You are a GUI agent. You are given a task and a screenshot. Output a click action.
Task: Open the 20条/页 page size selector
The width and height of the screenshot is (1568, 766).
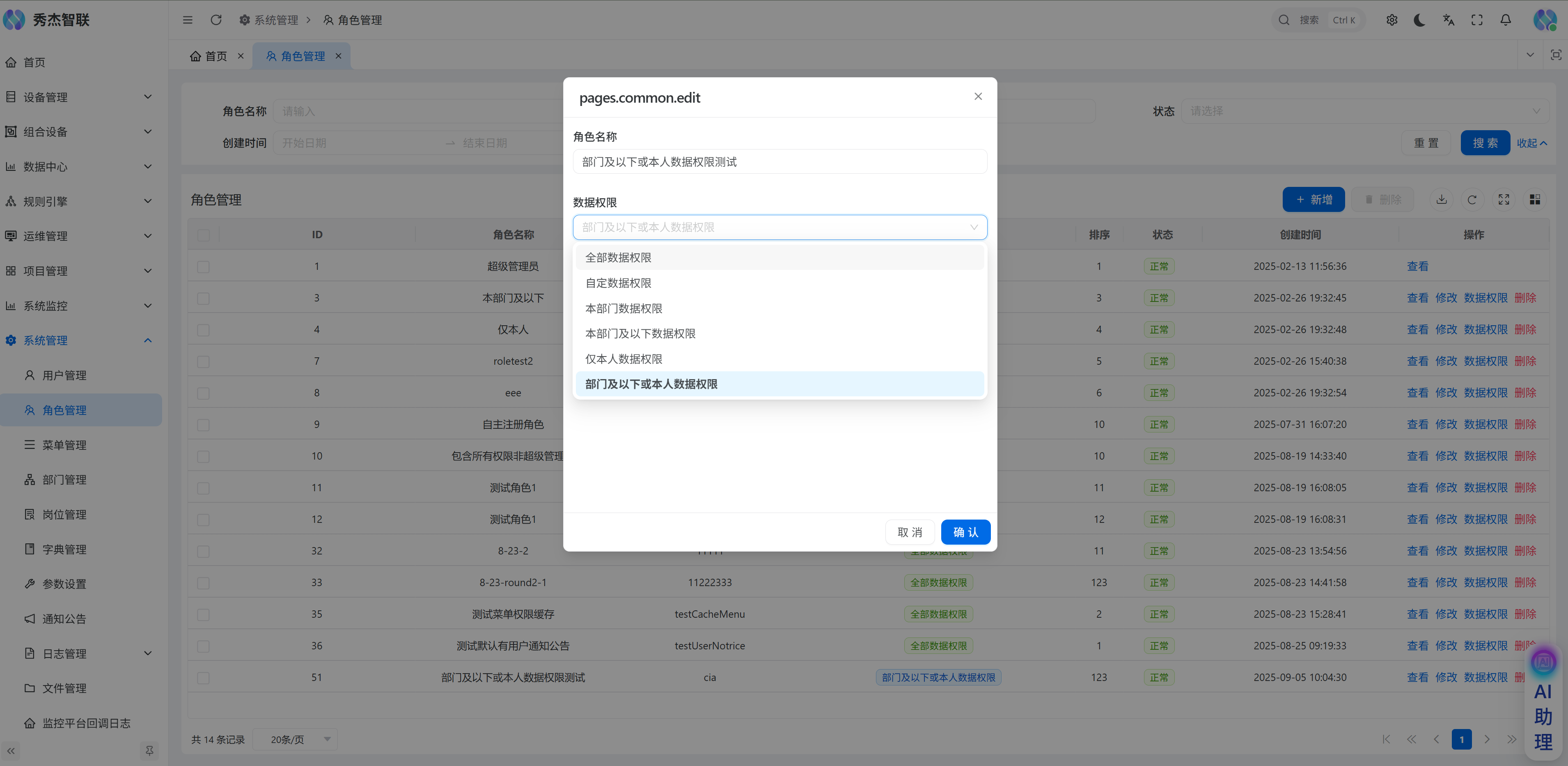coord(295,739)
